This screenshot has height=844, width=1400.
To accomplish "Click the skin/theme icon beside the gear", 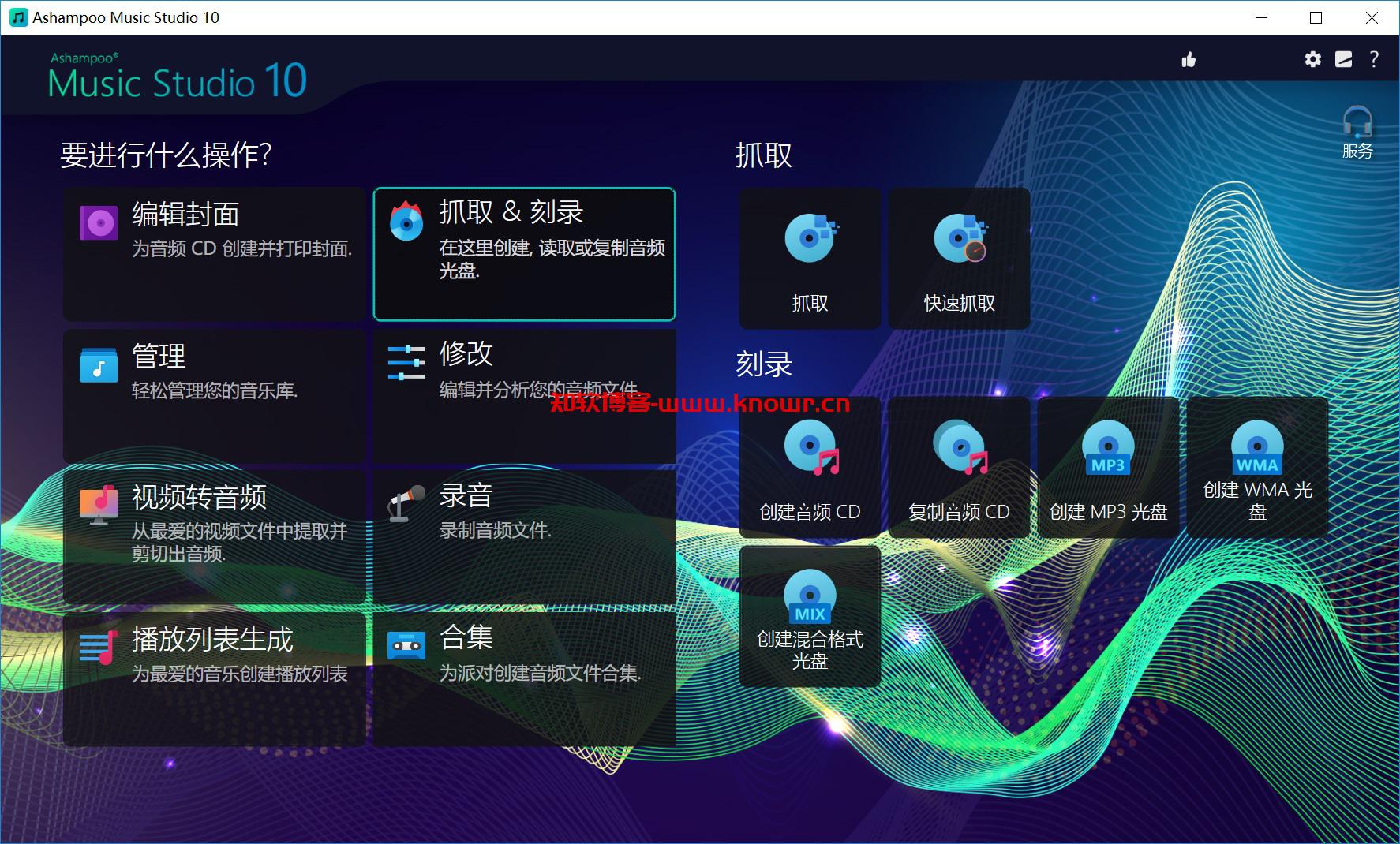I will [1343, 60].
